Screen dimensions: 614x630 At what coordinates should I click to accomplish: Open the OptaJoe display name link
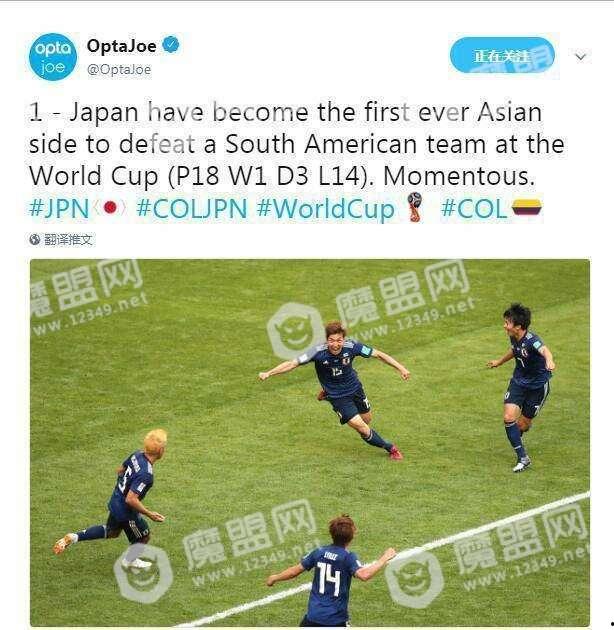point(122,46)
